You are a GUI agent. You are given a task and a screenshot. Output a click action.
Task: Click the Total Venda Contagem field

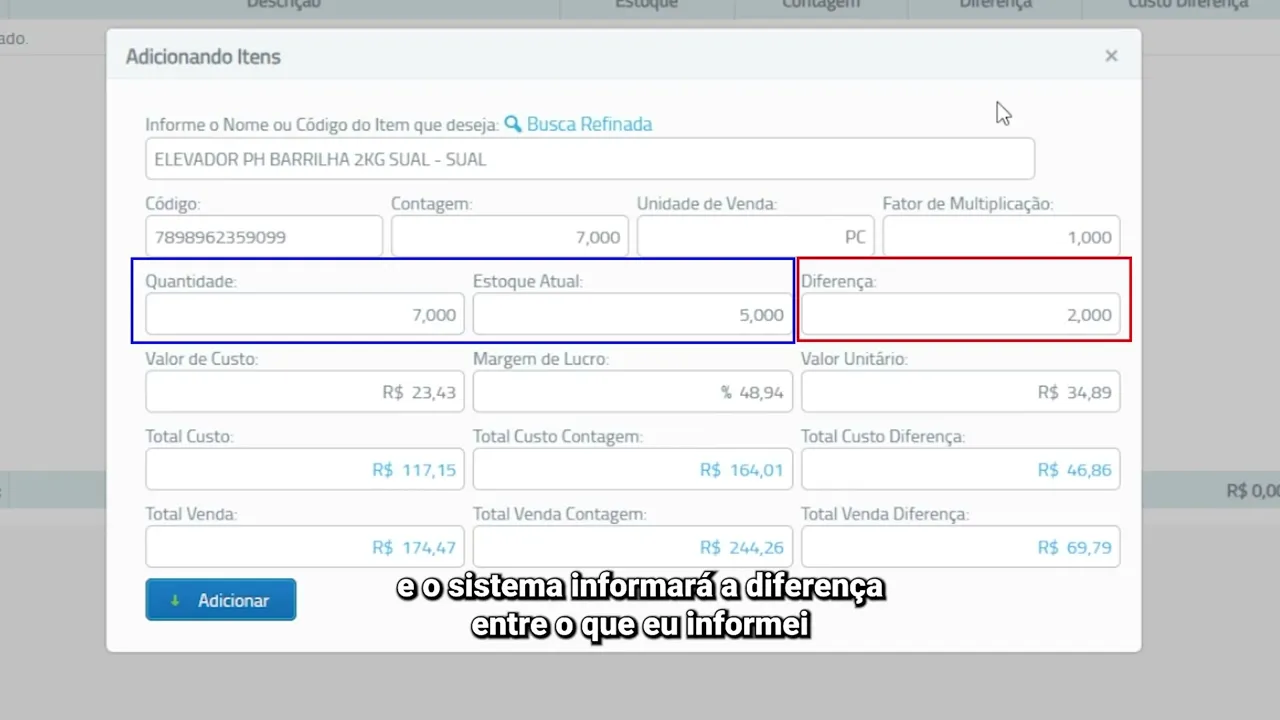[x=633, y=547]
